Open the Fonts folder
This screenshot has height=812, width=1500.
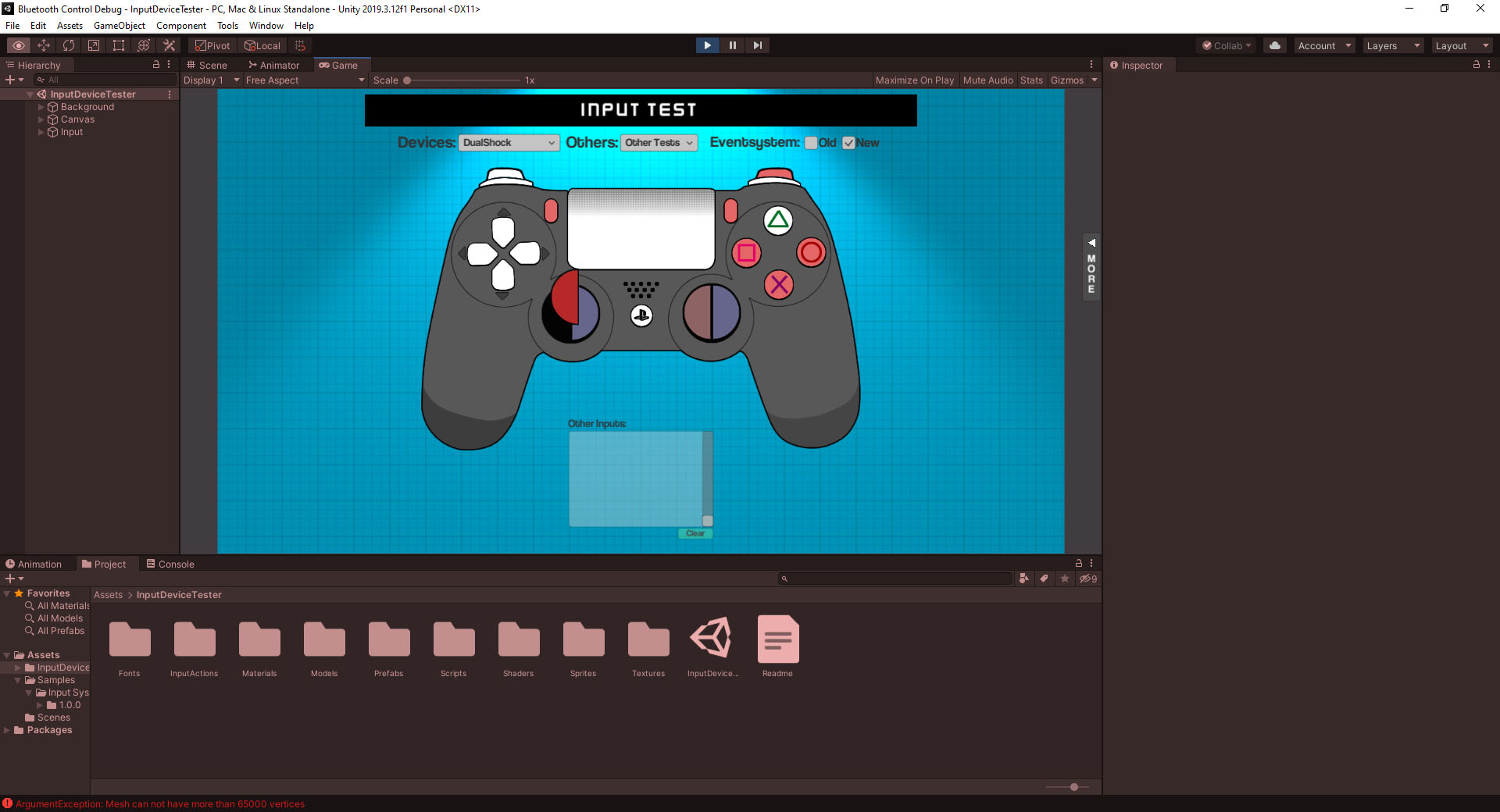(x=130, y=647)
